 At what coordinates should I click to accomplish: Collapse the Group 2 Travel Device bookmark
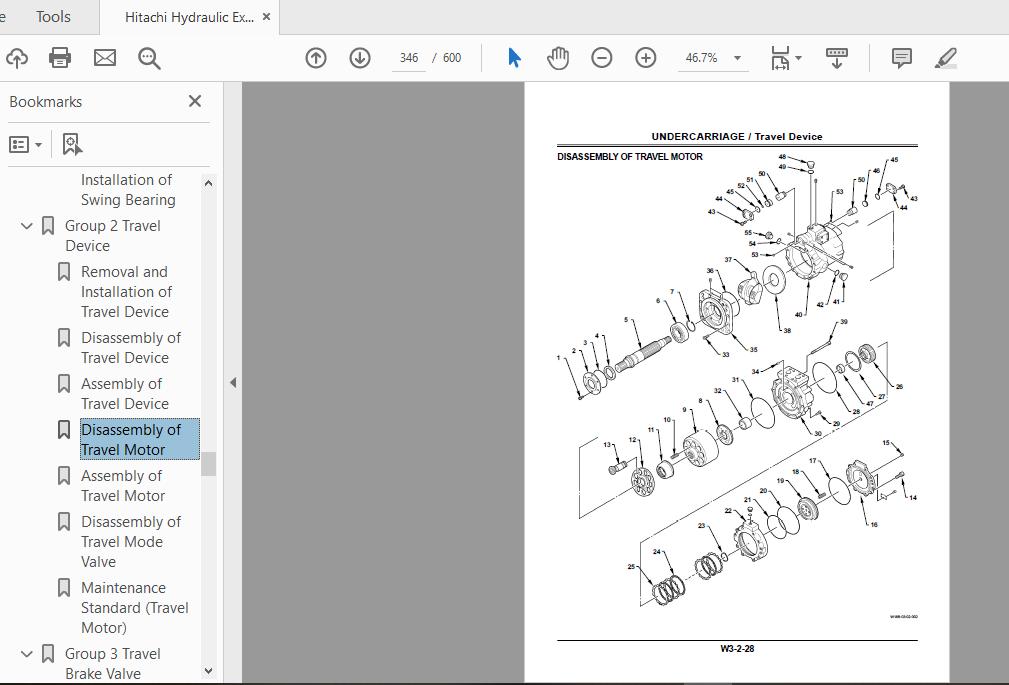[26, 226]
